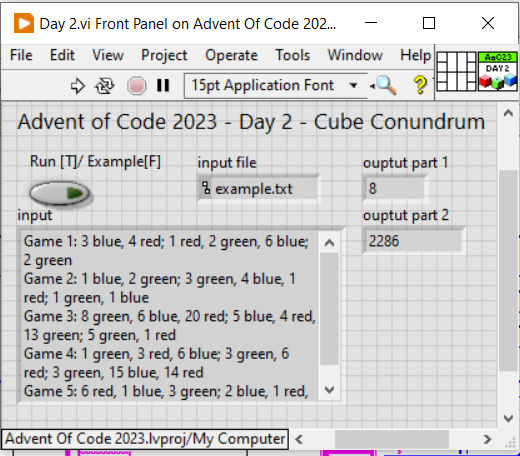
Task: Click the magnifier Search icon
Action: pos(386,85)
